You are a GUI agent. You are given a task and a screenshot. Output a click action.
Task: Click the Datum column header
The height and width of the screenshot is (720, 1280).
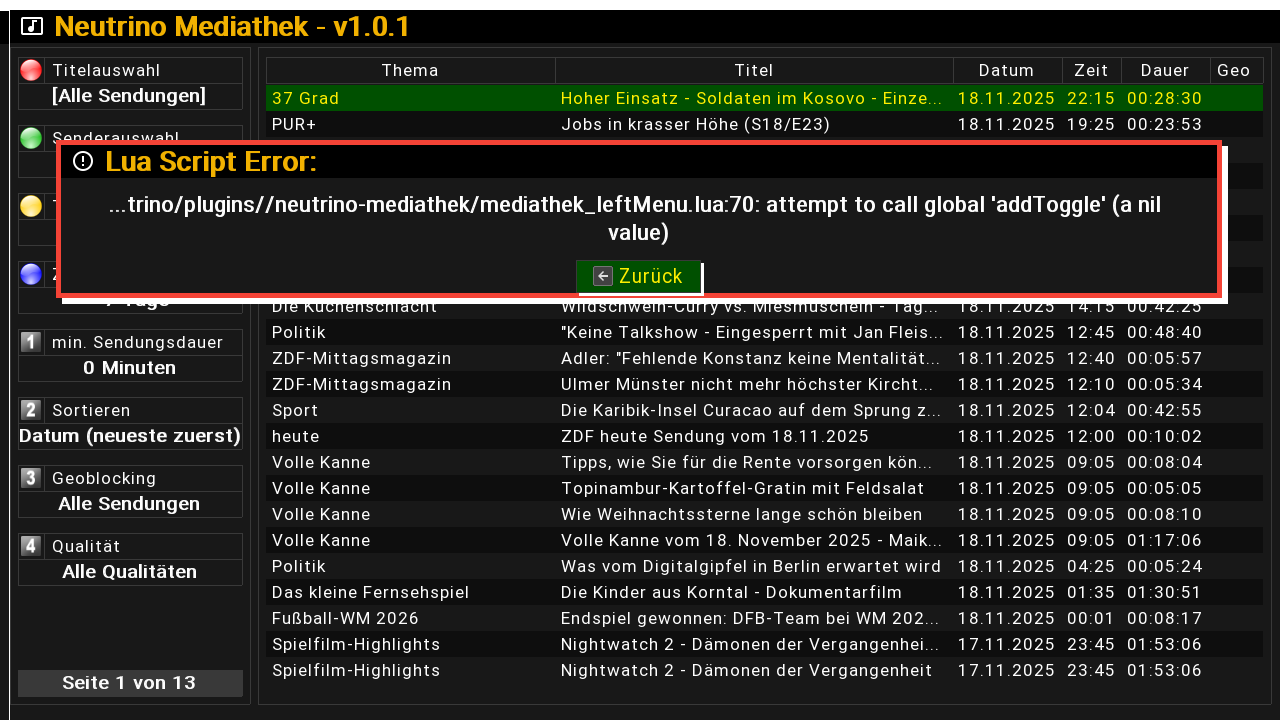pos(1006,70)
